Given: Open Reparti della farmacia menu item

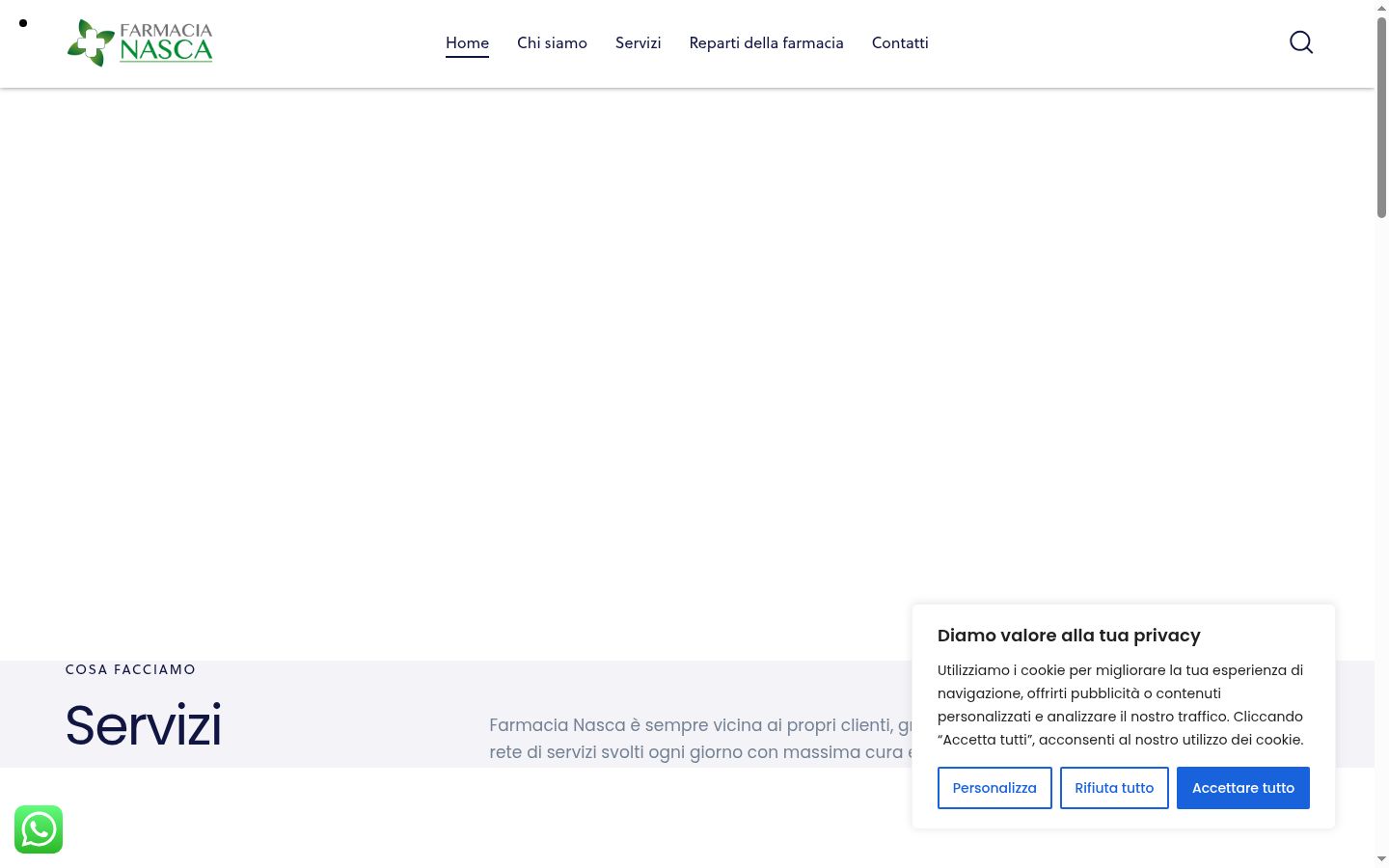Looking at the screenshot, I should click(x=767, y=42).
